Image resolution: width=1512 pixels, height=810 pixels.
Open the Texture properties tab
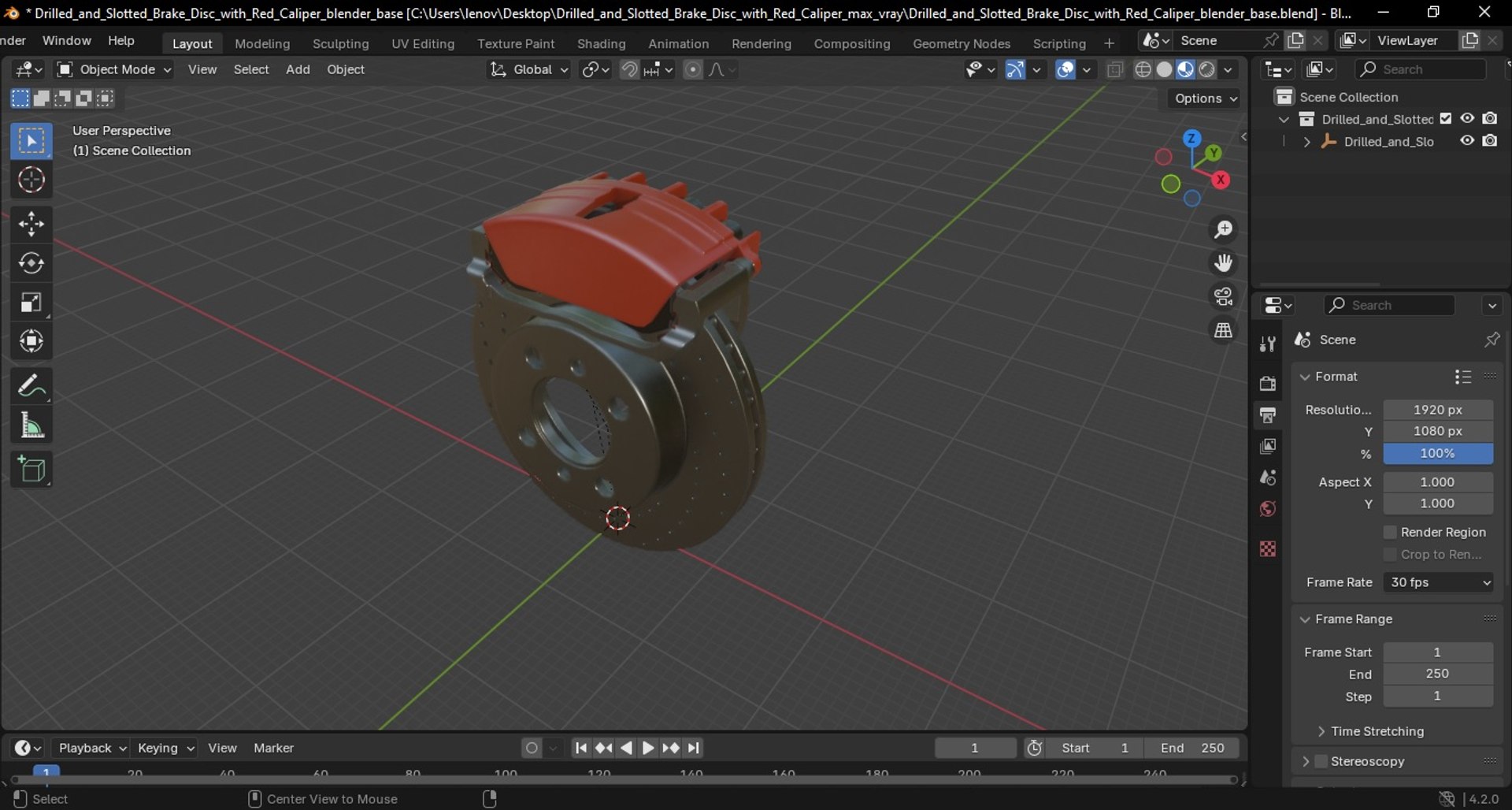pos(1268,548)
